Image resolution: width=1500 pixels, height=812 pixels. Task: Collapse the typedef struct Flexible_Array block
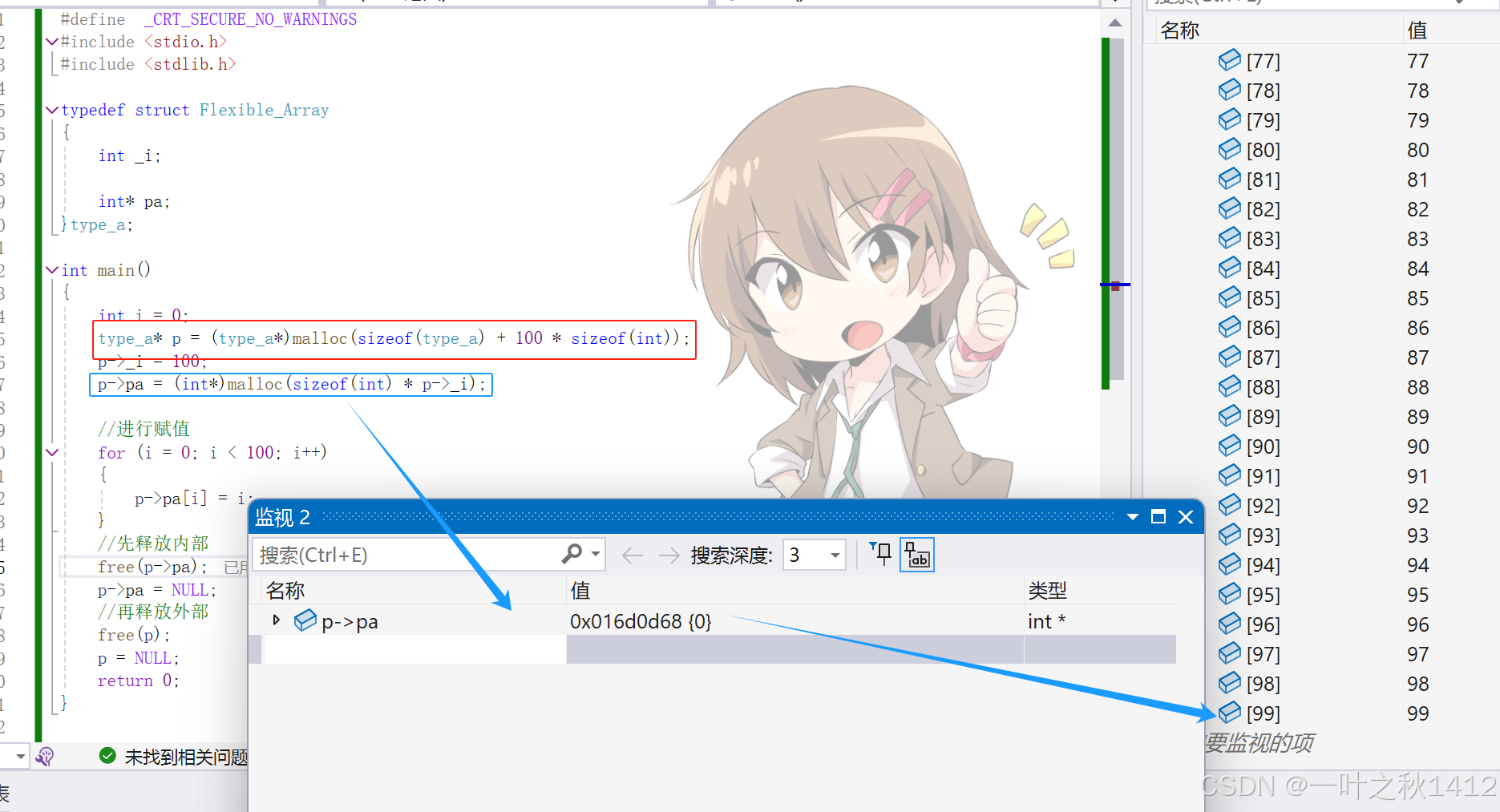pyautogui.click(x=52, y=110)
